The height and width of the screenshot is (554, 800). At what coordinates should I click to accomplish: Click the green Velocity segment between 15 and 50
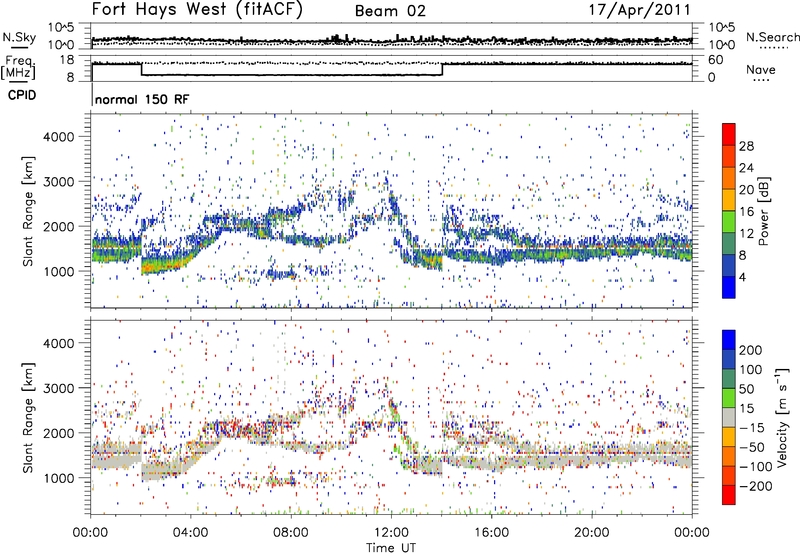[729, 398]
